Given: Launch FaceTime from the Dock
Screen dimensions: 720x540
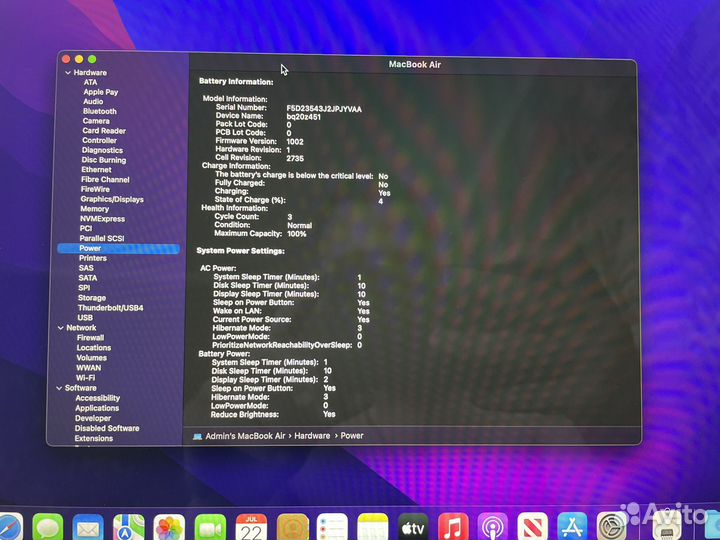Looking at the screenshot, I should coord(210,528).
